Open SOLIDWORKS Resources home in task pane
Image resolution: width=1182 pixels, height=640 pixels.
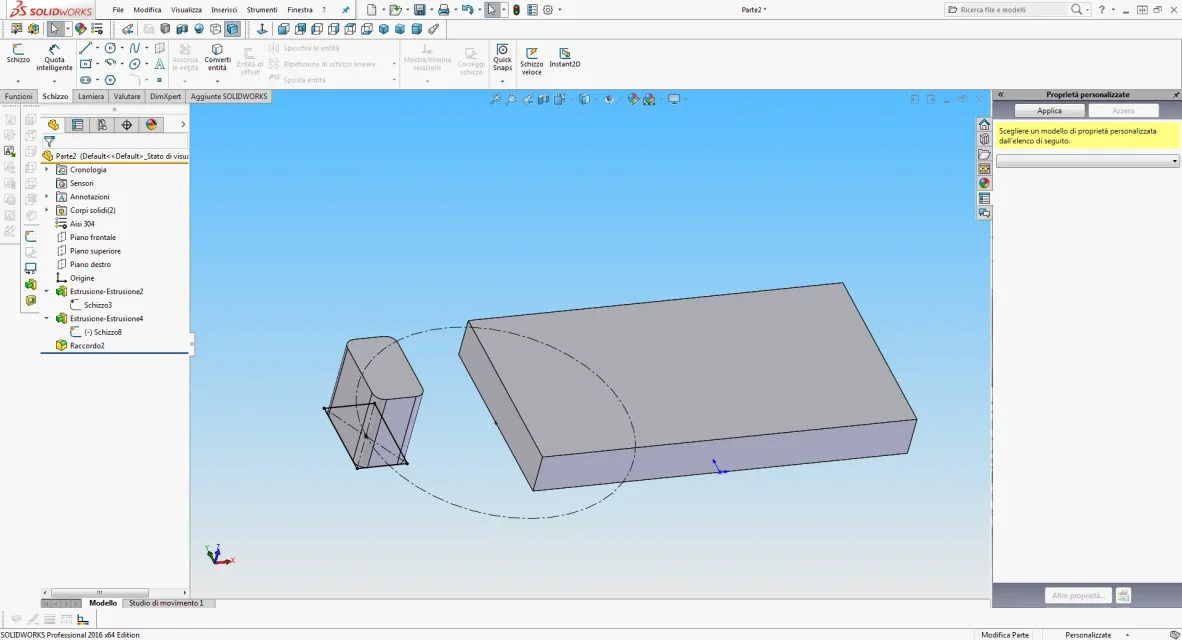(x=984, y=124)
